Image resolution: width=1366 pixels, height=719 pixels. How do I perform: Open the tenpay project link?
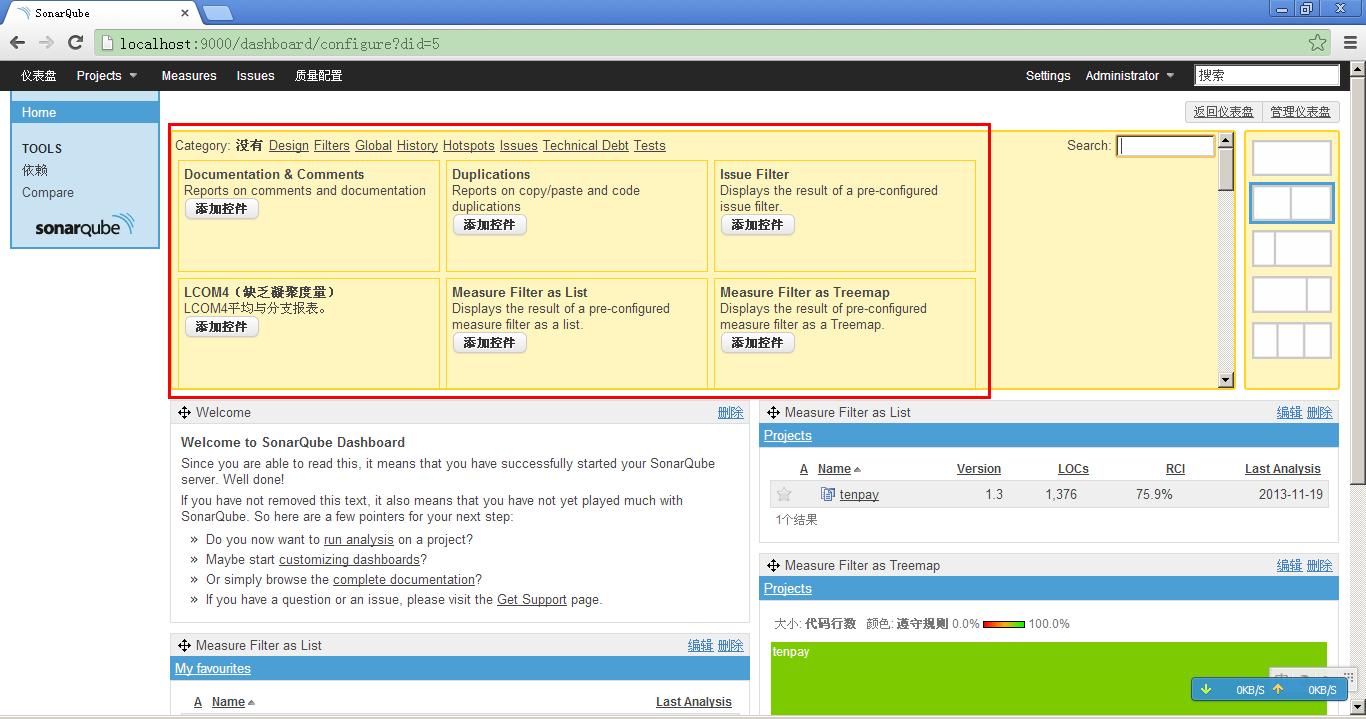click(x=859, y=495)
